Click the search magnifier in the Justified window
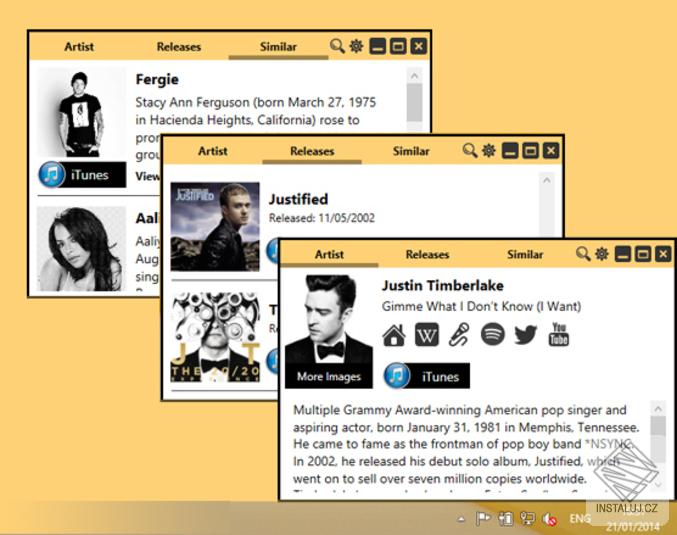The image size is (677, 535). 470,150
